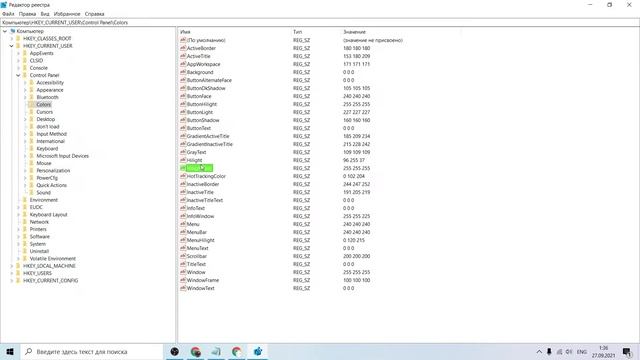Image resolution: width=640 pixels, height=360 pixels.
Task: Expand HKEY_USERS node arrow
Action: (x=11, y=273)
